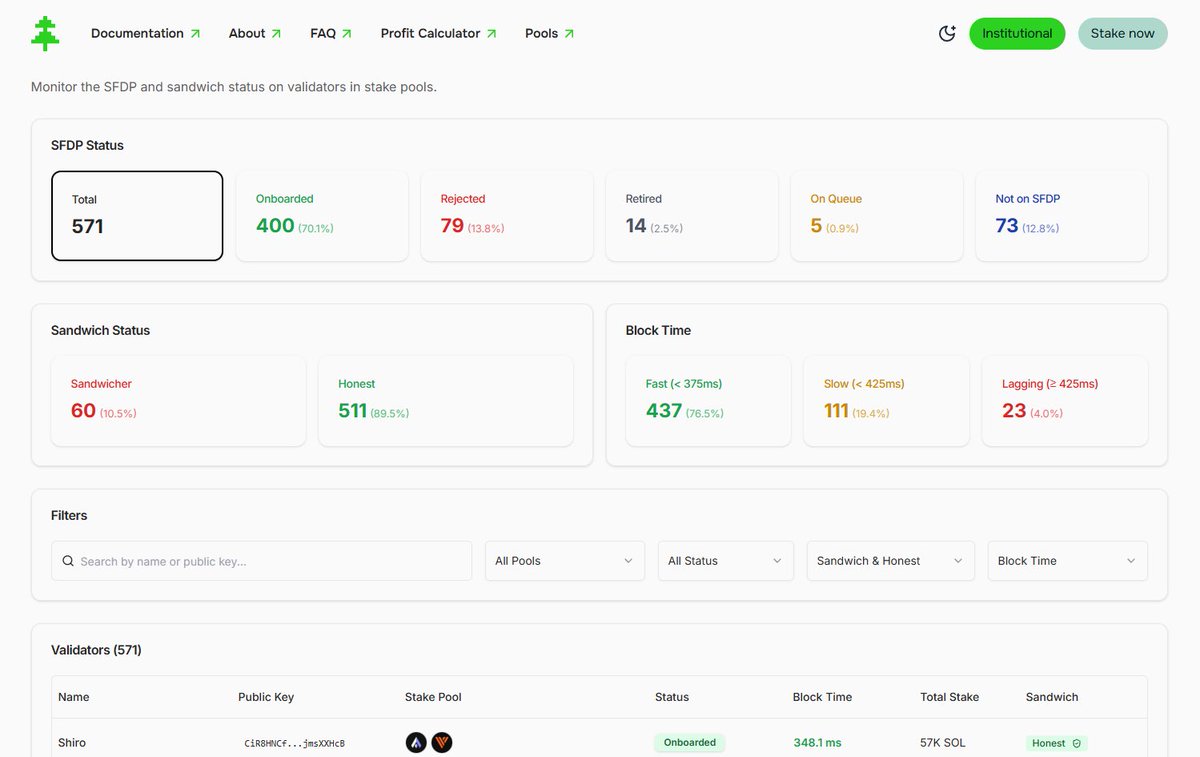Open the Profit Calculator link
The height and width of the screenshot is (757, 1200).
pos(438,33)
